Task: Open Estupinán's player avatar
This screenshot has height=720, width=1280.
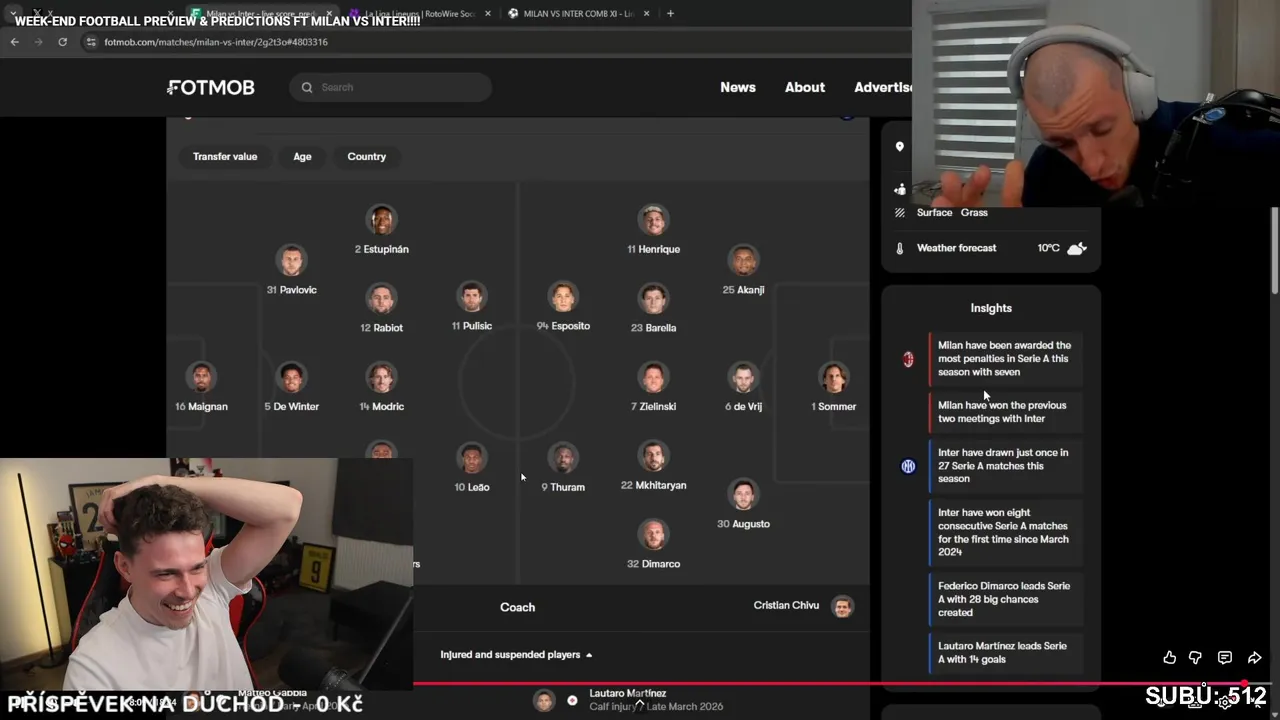Action: click(381, 220)
